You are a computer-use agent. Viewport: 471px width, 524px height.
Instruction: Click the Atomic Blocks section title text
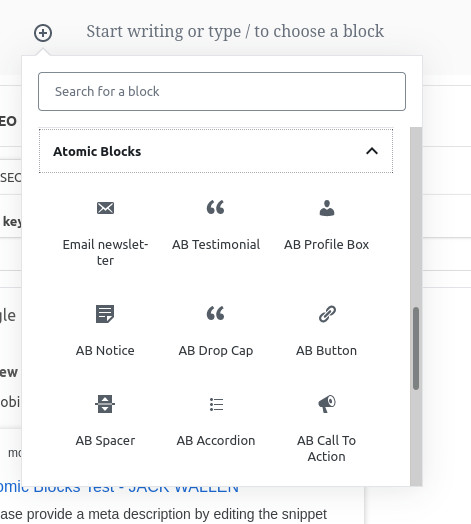coord(97,151)
